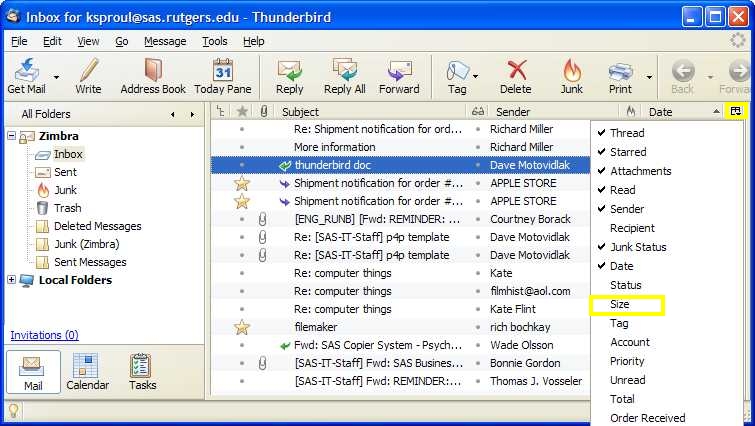The width and height of the screenshot is (755, 426).
Task: Open the Deleted Messages folder
Action: point(89,226)
